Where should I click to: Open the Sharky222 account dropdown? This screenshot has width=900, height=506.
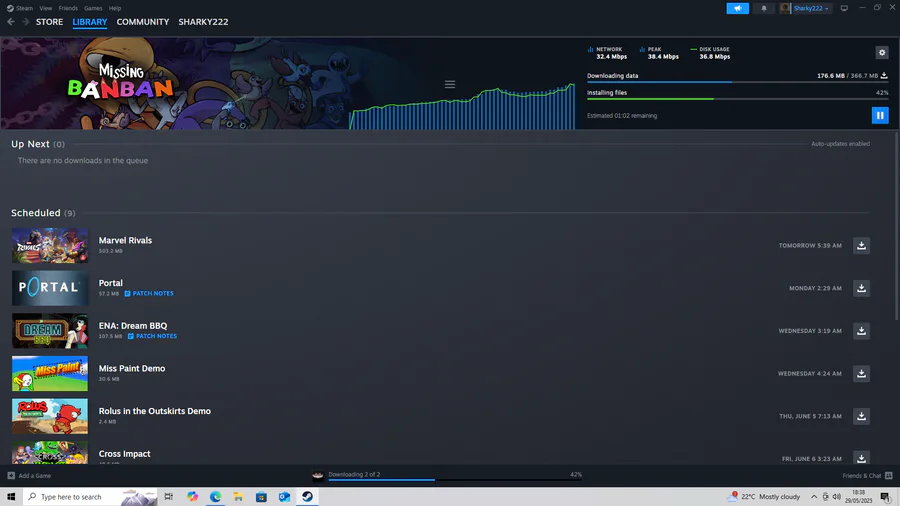[x=810, y=8]
